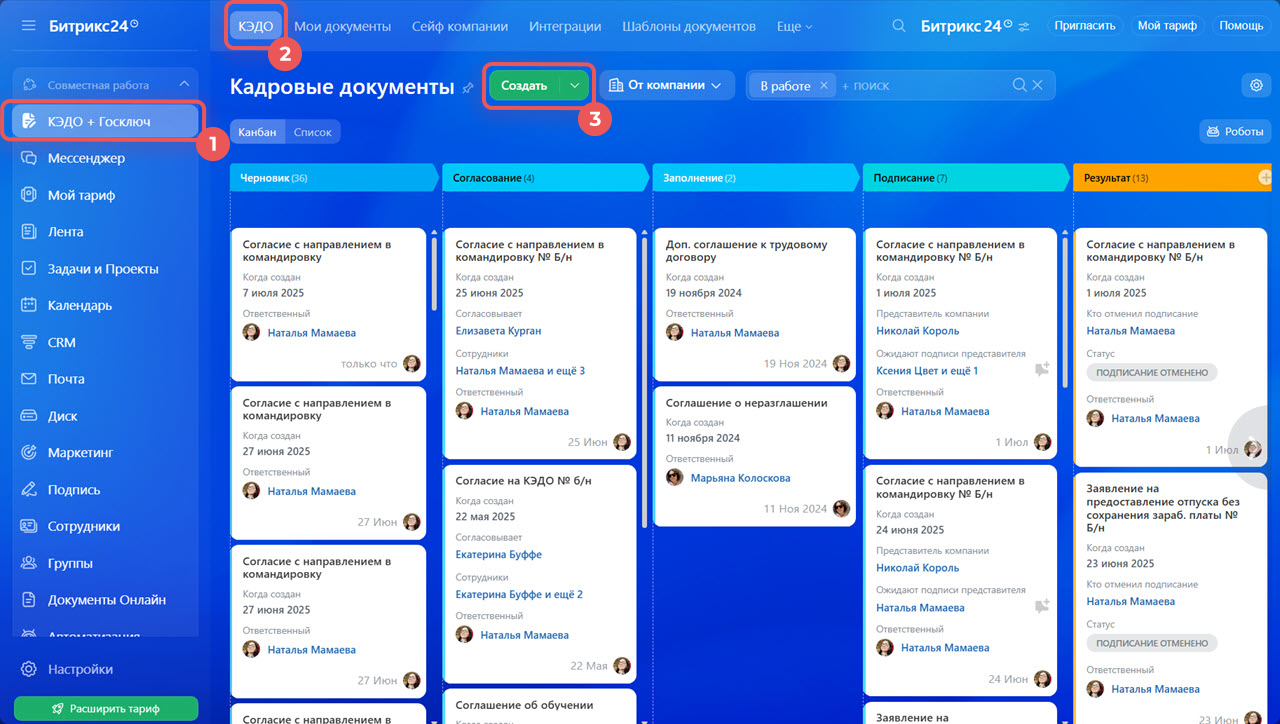Open the Роботы button
The width and height of the screenshot is (1280, 724).
click(x=1236, y=132)
